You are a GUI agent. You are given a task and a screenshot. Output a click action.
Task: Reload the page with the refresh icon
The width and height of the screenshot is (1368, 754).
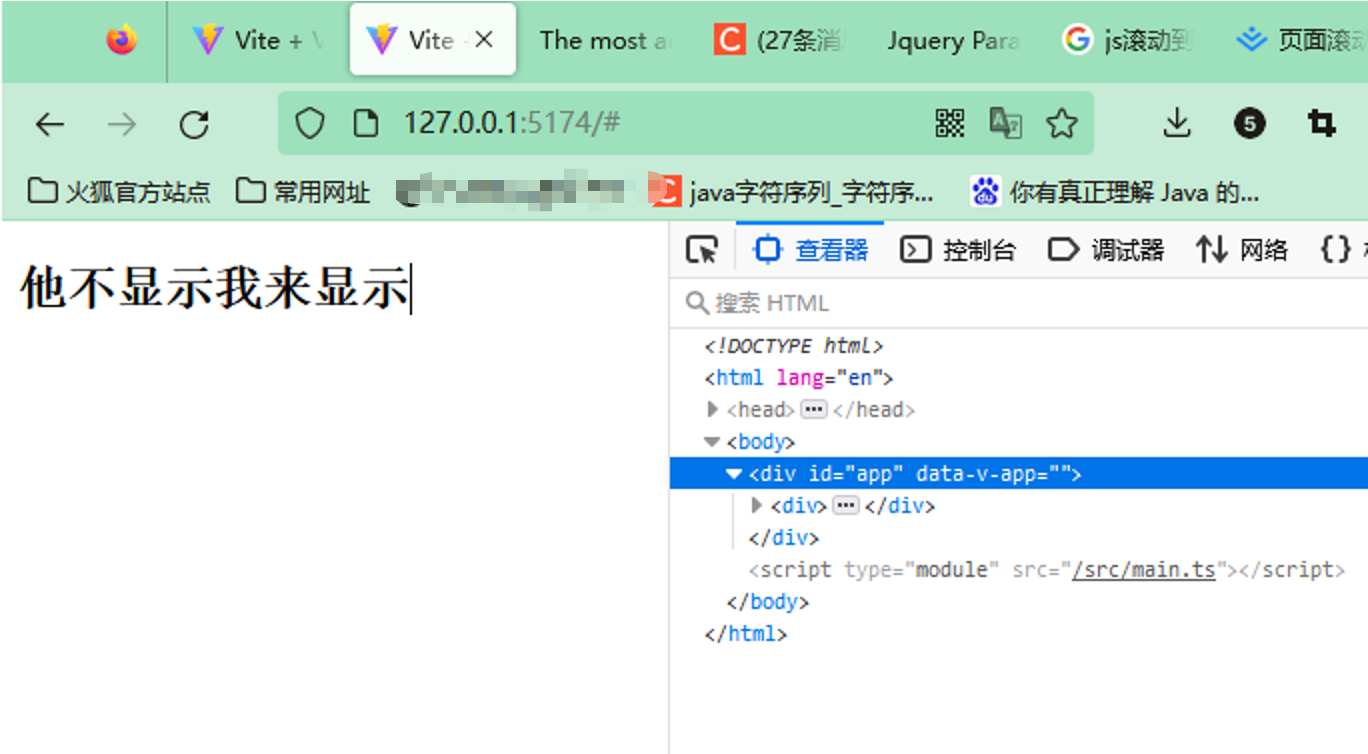coord(194,124)
